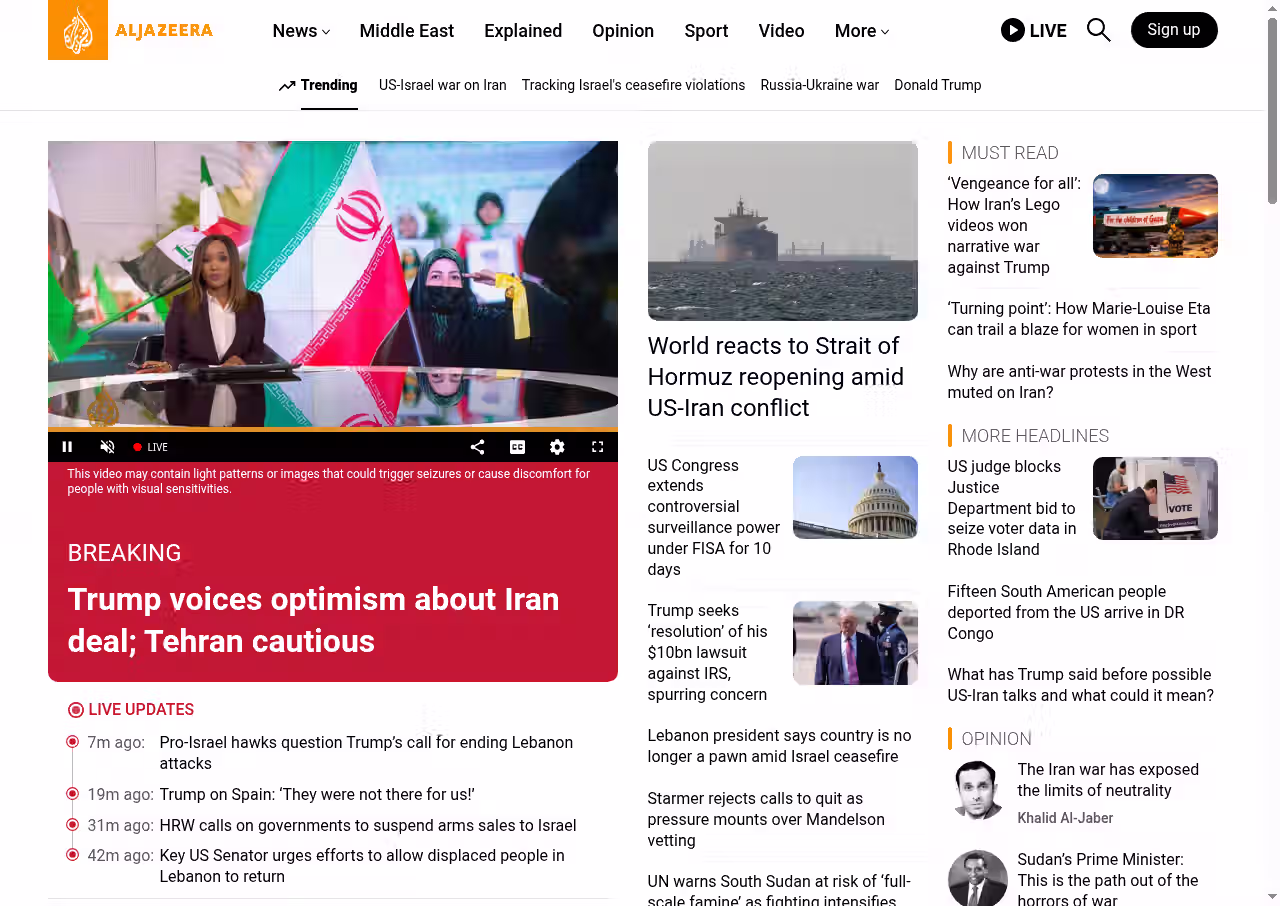Open the Middle East section
Screen dimensions: 1280x906
click(406, 31)
